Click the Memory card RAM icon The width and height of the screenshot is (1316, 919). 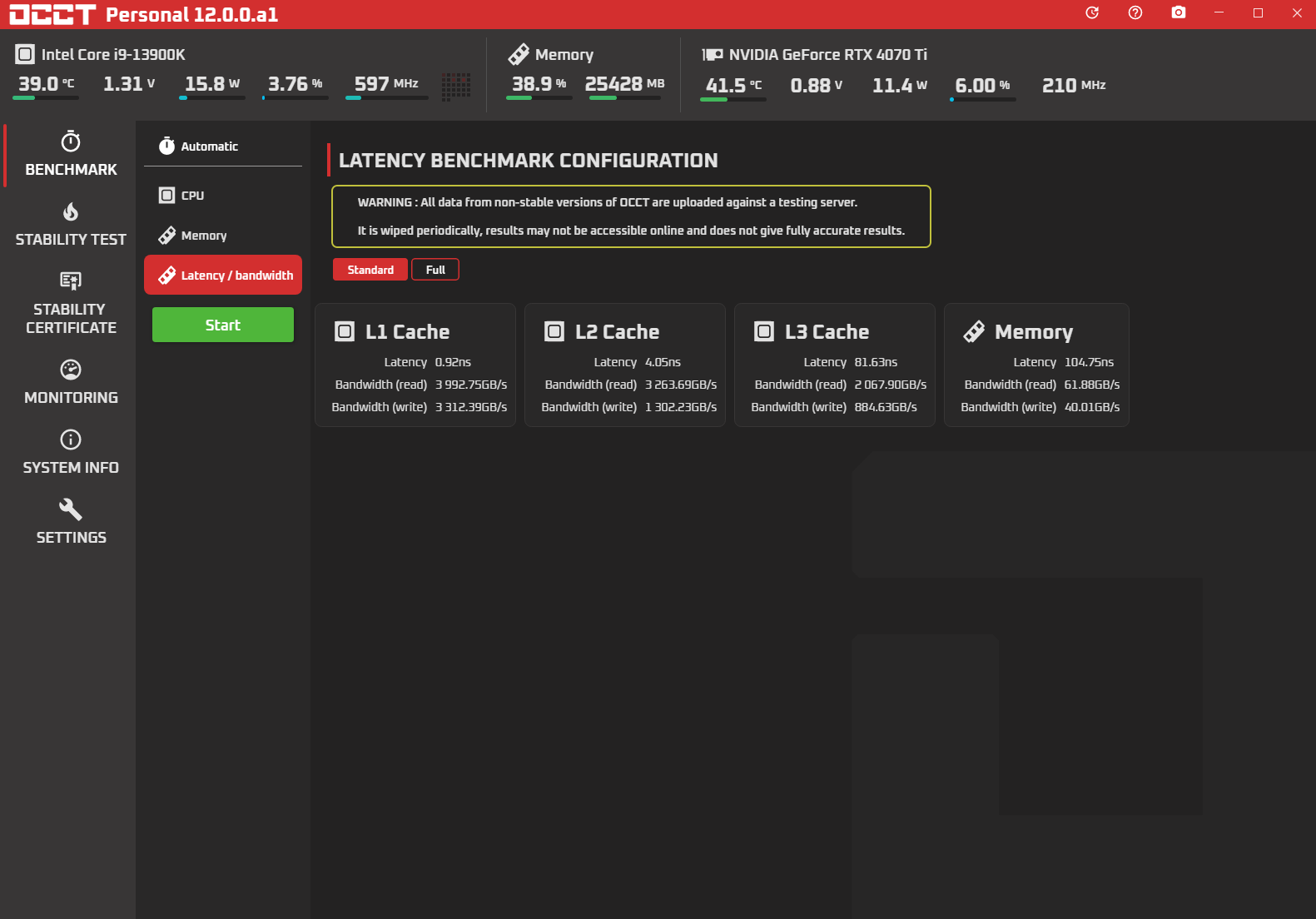[974, 331]
